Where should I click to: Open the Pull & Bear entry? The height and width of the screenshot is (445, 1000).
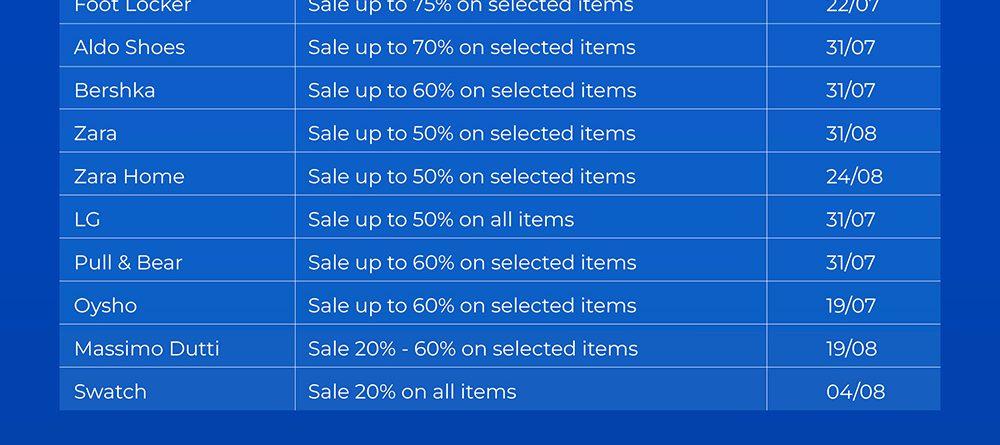coord(128,262)
